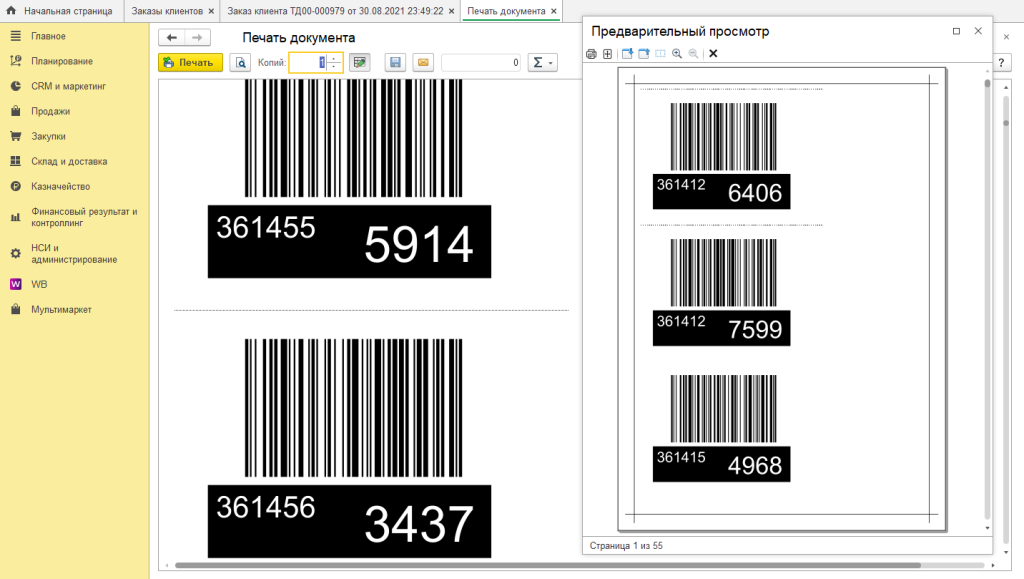1024x579 pixels.
Task: Navigate back with the left arrow
Action: tap(172, 38)
